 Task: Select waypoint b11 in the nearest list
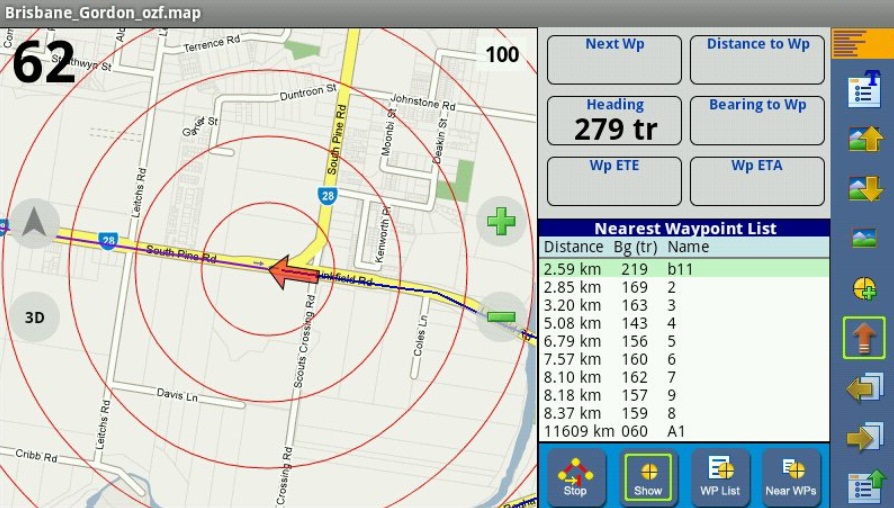pos(684,269)
